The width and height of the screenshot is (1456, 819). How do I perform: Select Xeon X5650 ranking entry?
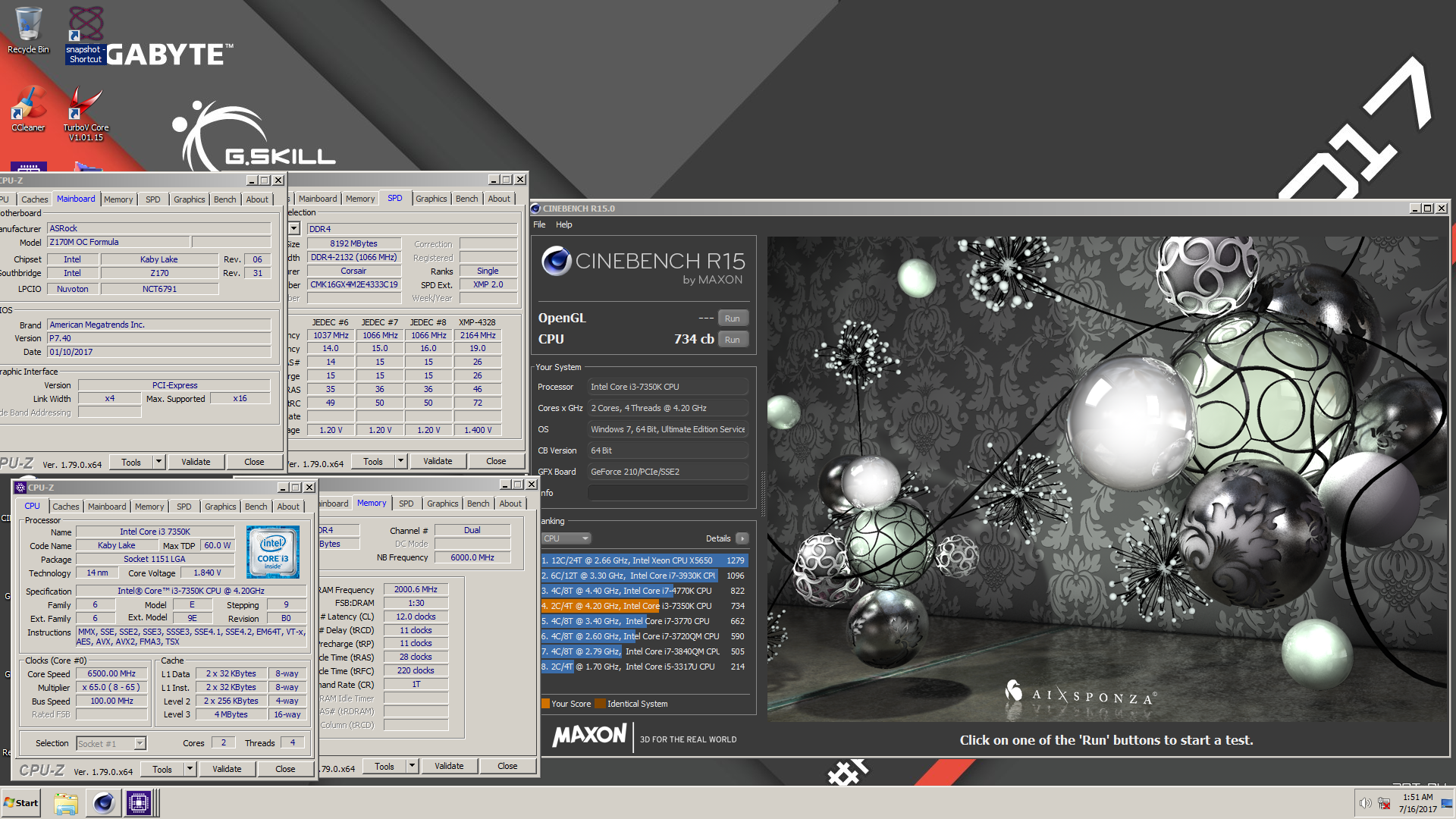(x=644, y=560)
